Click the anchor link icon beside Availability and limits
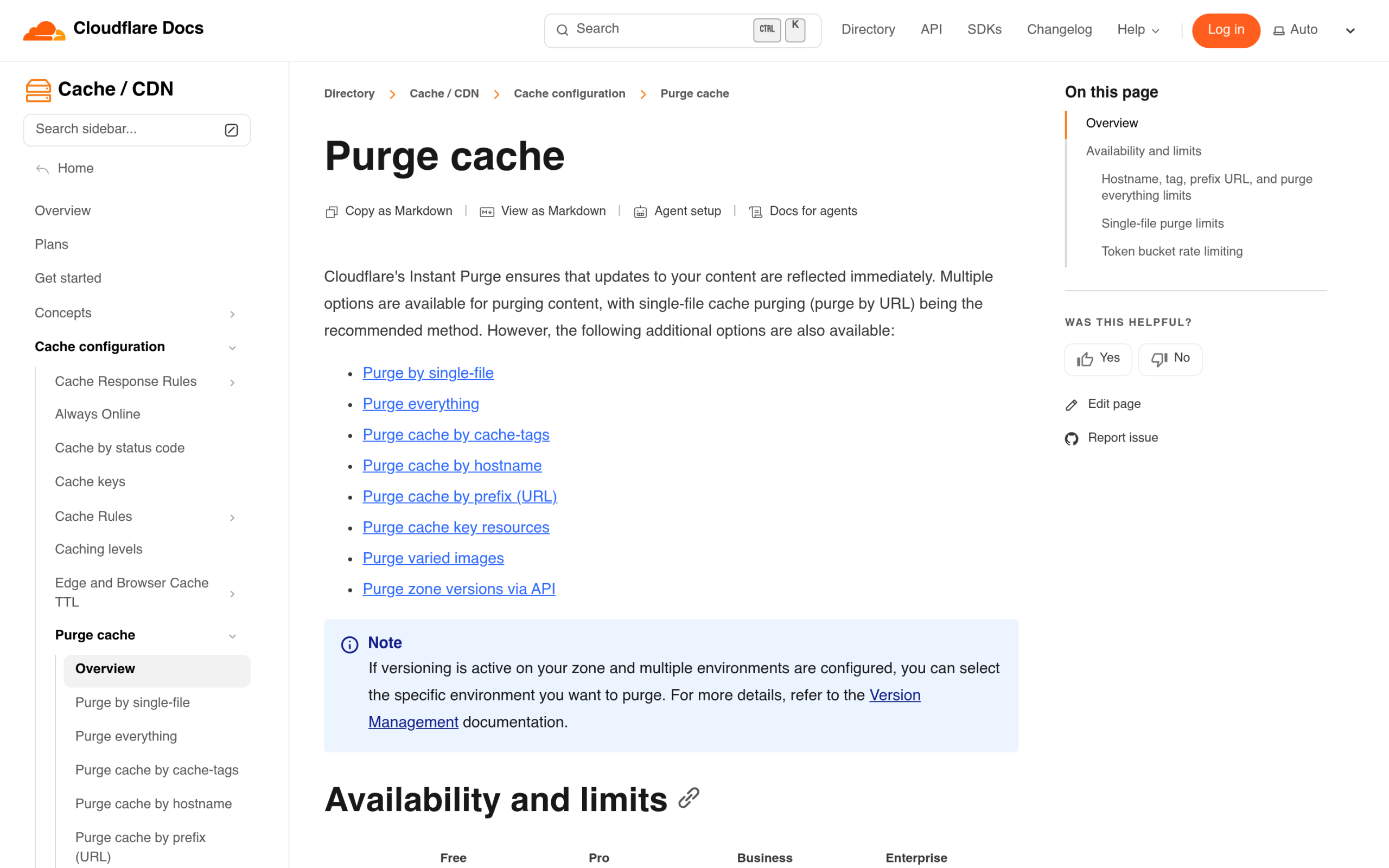The width and height of the screenshot is (1389, 868). click(x=688, y=798)
